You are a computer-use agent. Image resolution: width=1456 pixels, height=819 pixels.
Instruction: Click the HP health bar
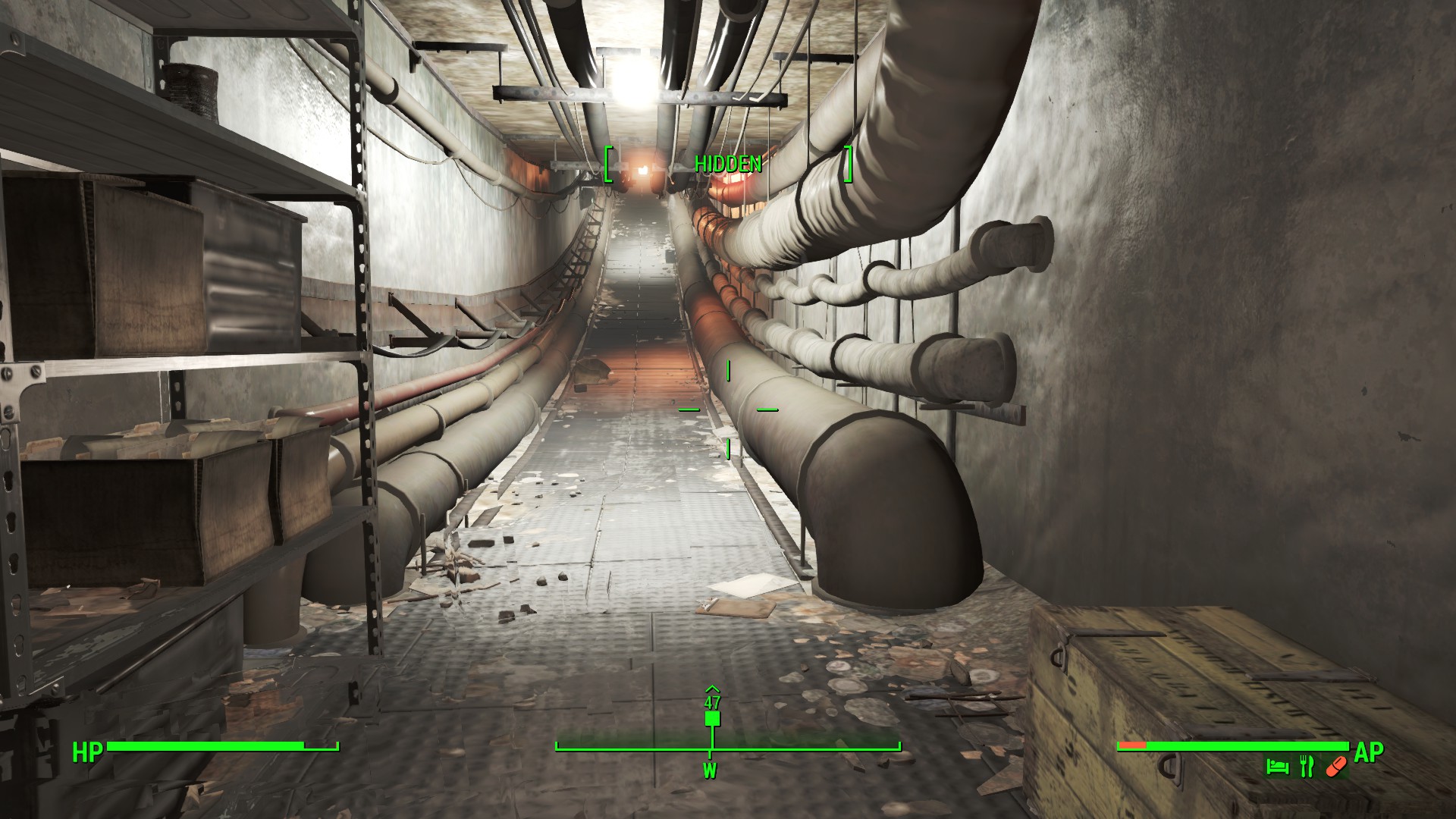(223, 746)
